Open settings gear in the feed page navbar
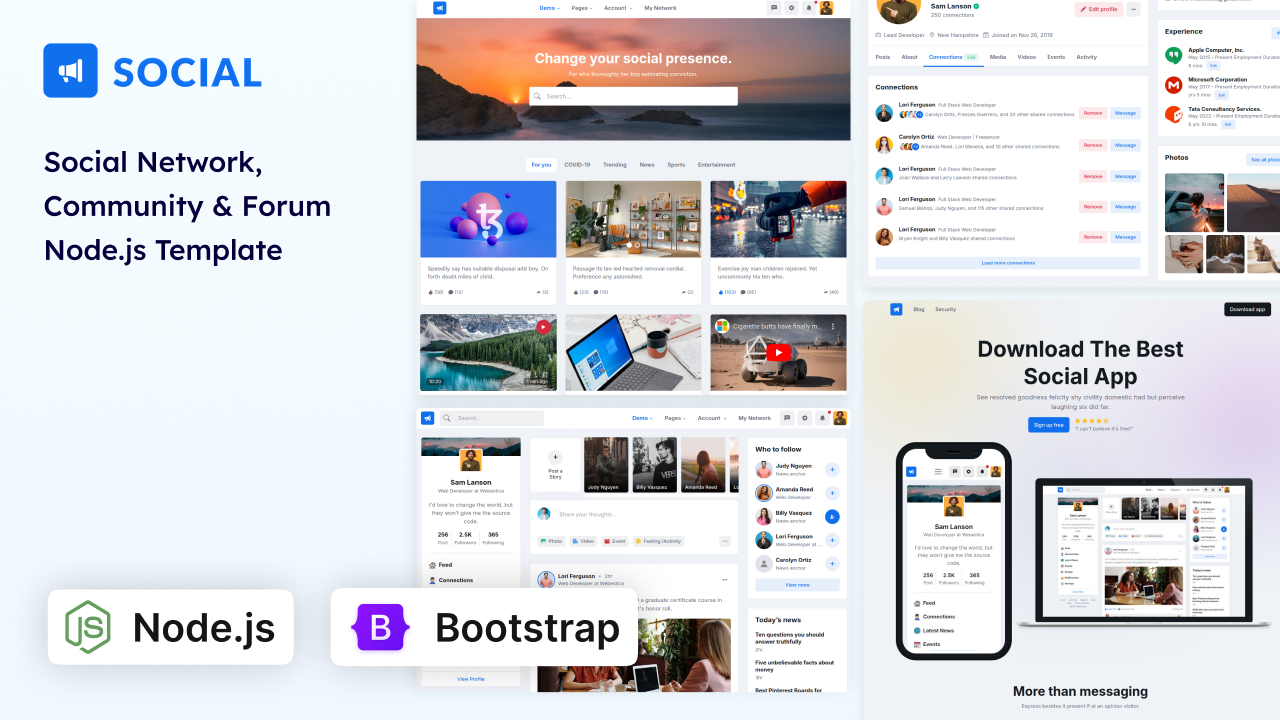Screen dimensions: 1280x720 tap(805, 418)
